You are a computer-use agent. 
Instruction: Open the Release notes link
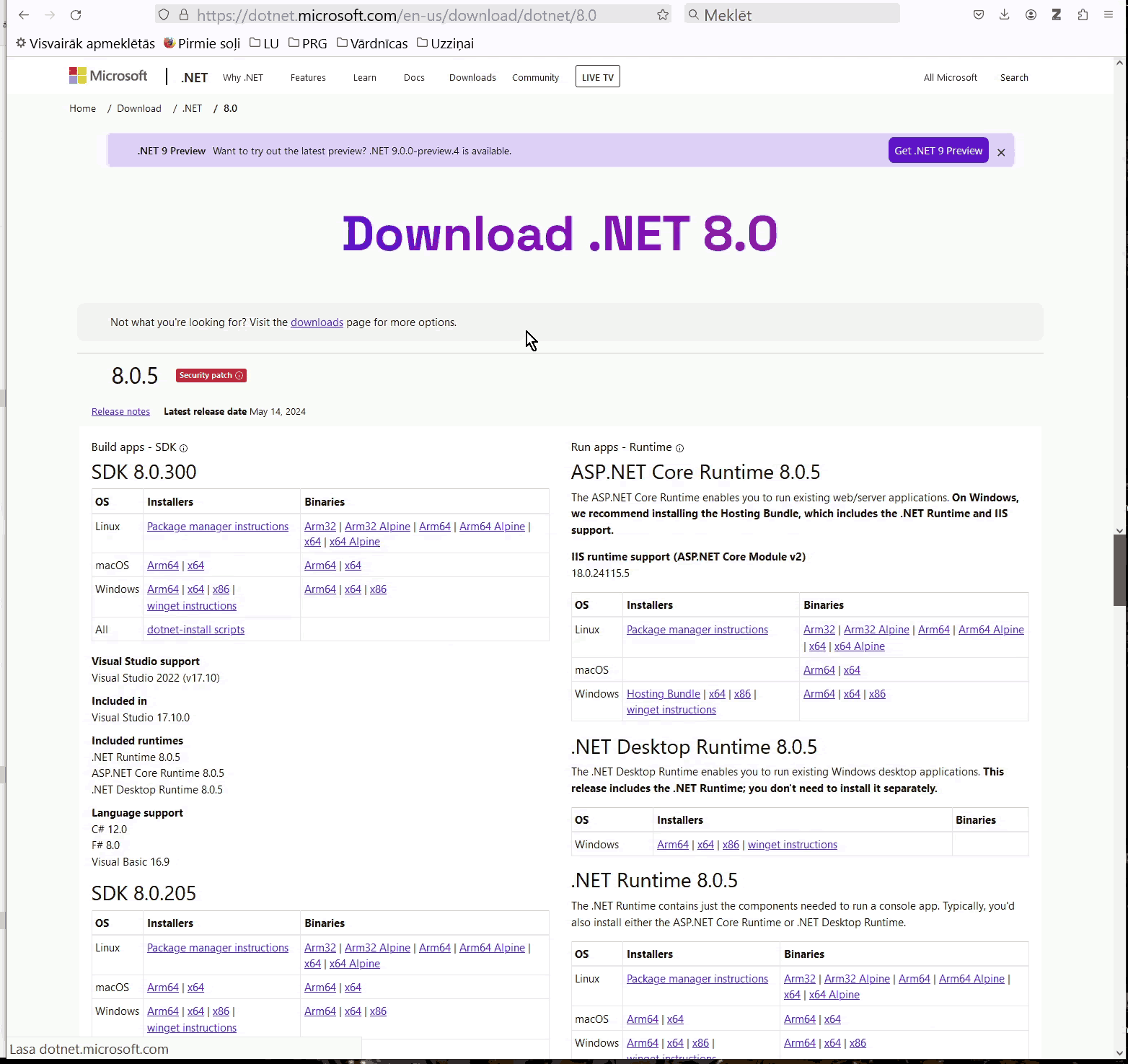(x=120, y=412)
